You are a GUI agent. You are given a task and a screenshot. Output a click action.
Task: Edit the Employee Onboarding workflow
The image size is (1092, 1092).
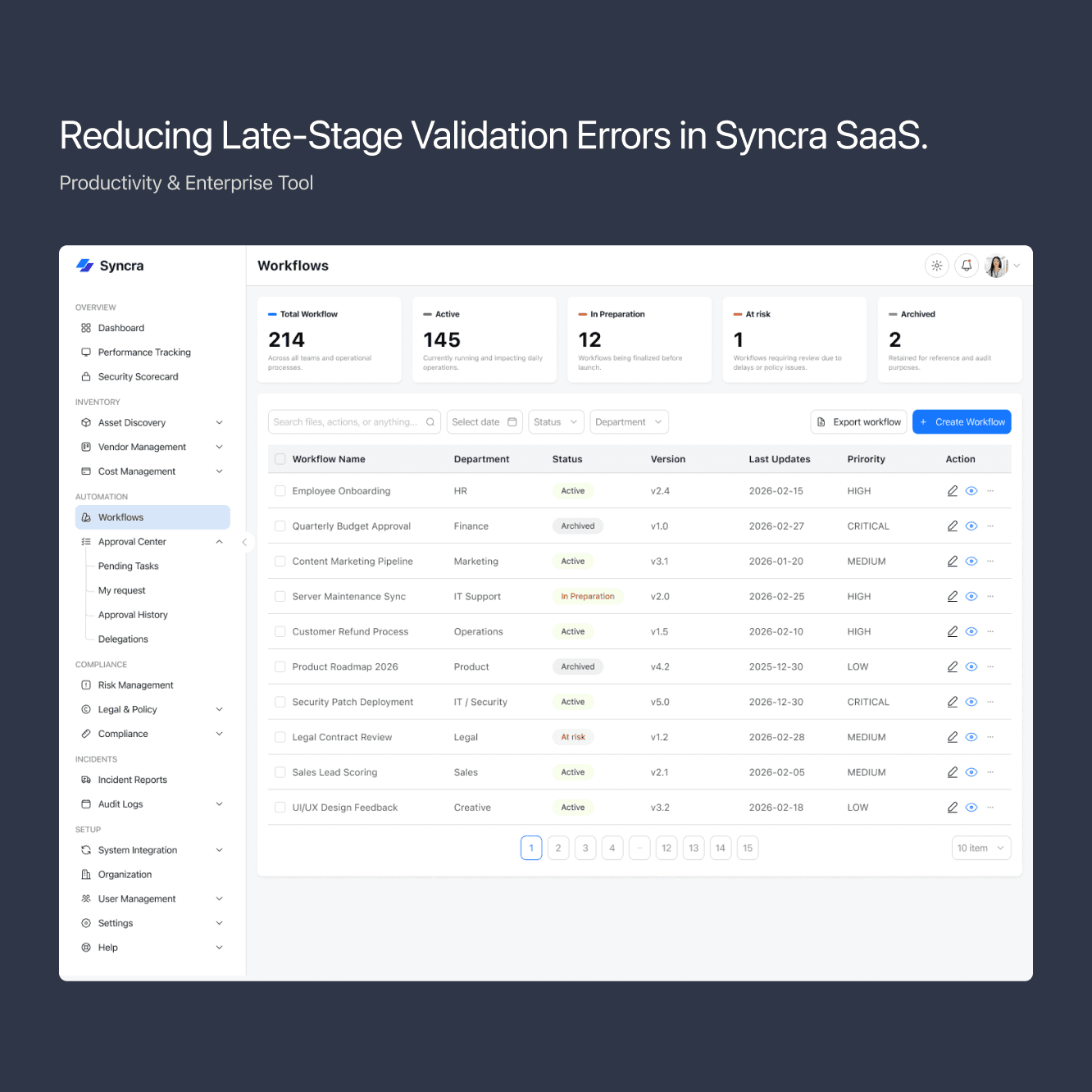point(953,491)
